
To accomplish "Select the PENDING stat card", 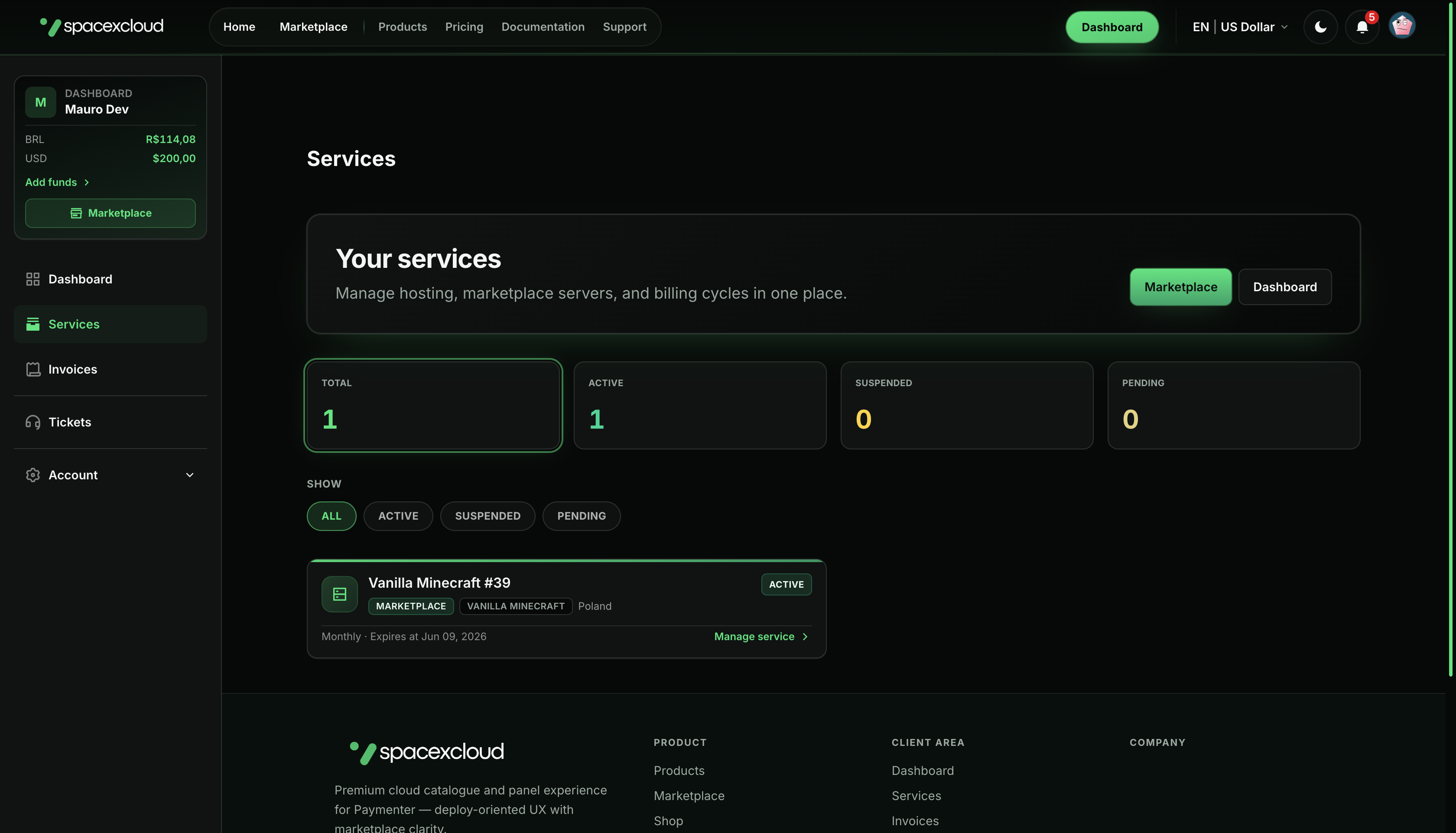I will pos(1234,405).
